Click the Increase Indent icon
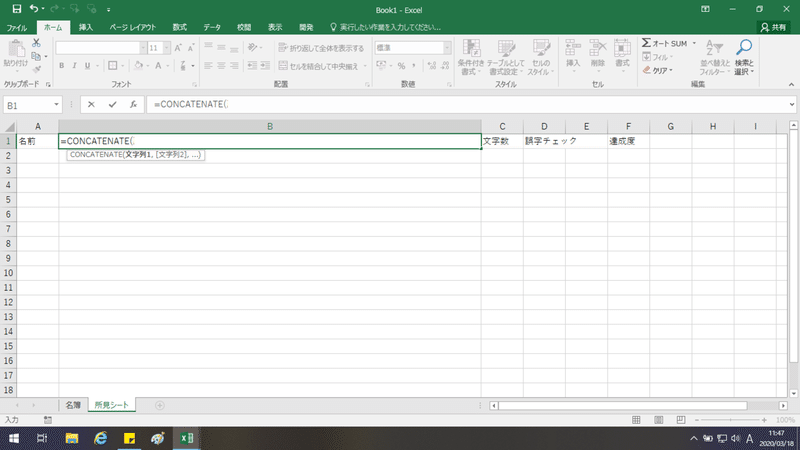 (x=265, y=65)
